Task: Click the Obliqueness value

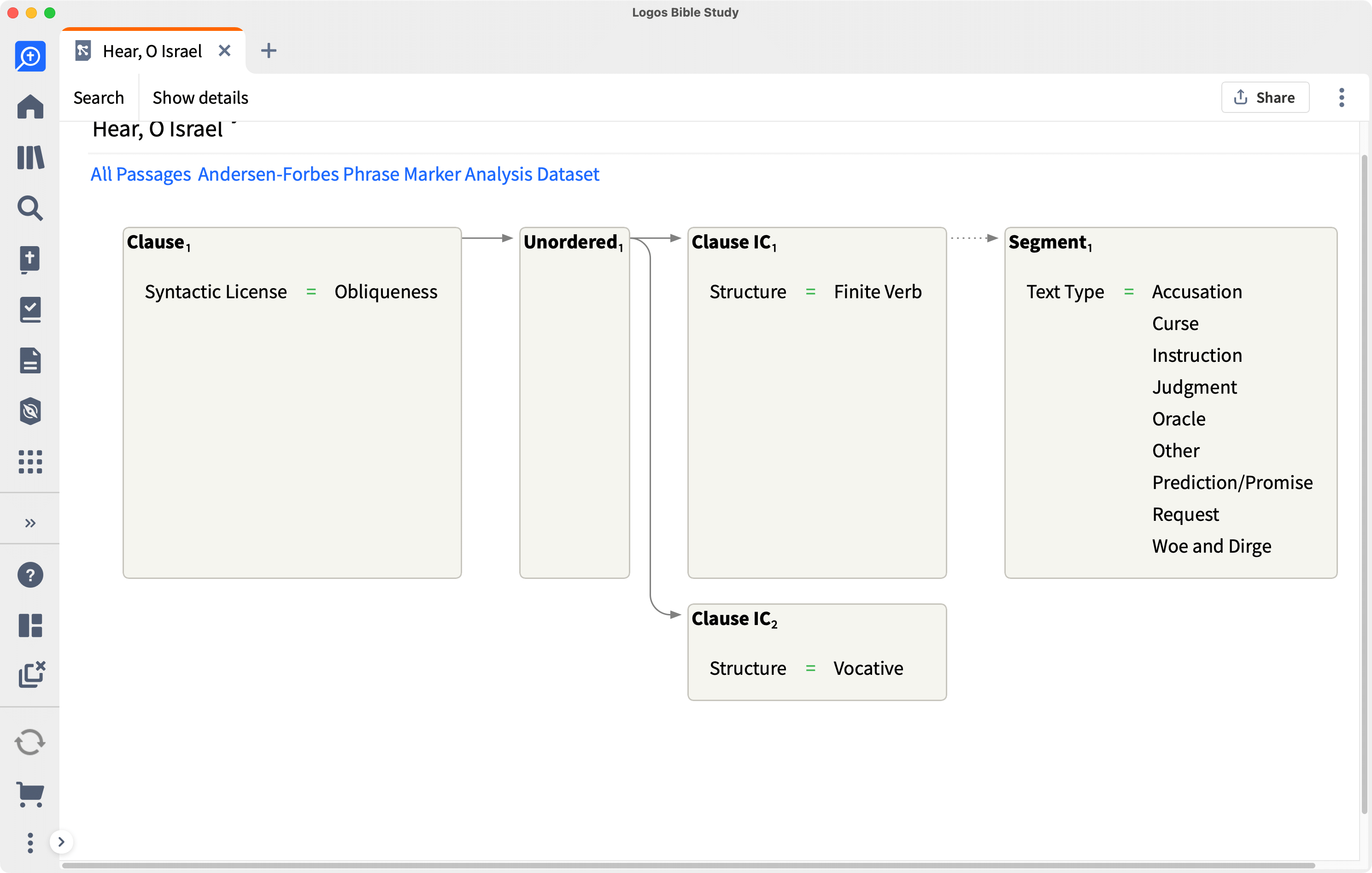Action: coord(386,291)
